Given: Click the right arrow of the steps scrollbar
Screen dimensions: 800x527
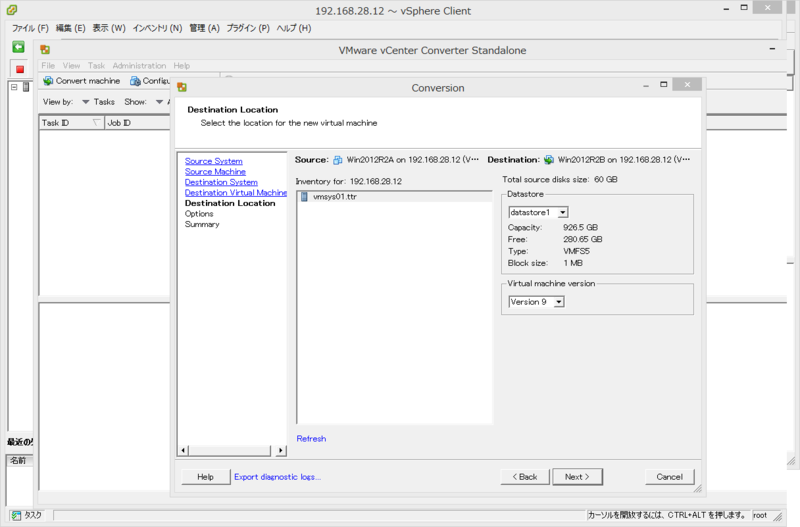Looking at the screenshot, I should click(280, 450).
